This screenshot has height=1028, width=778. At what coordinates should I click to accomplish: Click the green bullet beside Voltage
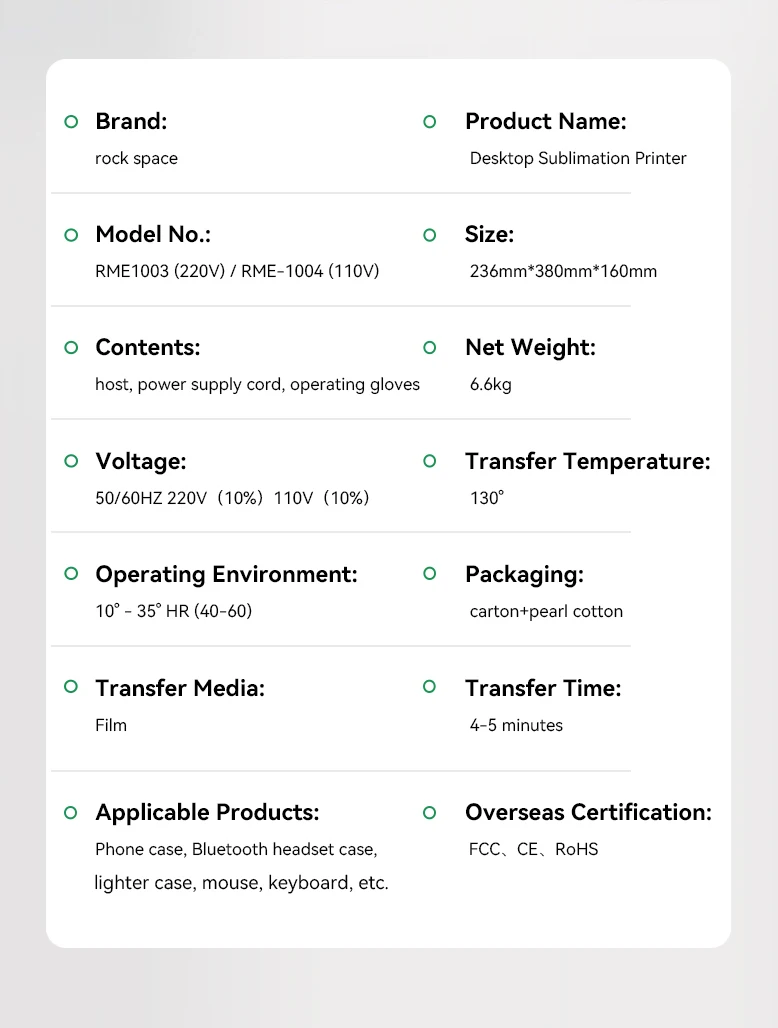click(x=71, y=461)
